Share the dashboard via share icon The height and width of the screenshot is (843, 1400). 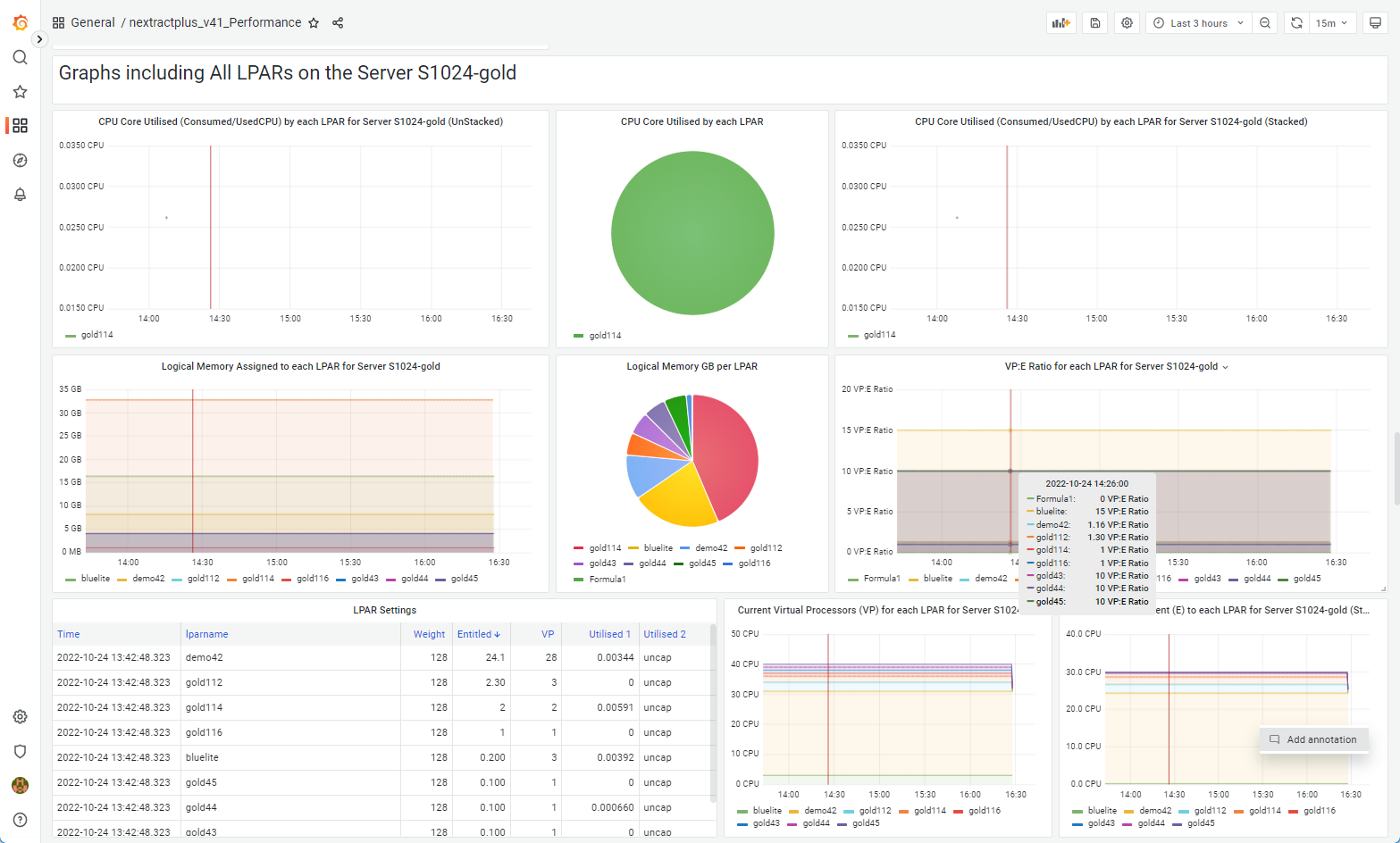coord(338,23)
